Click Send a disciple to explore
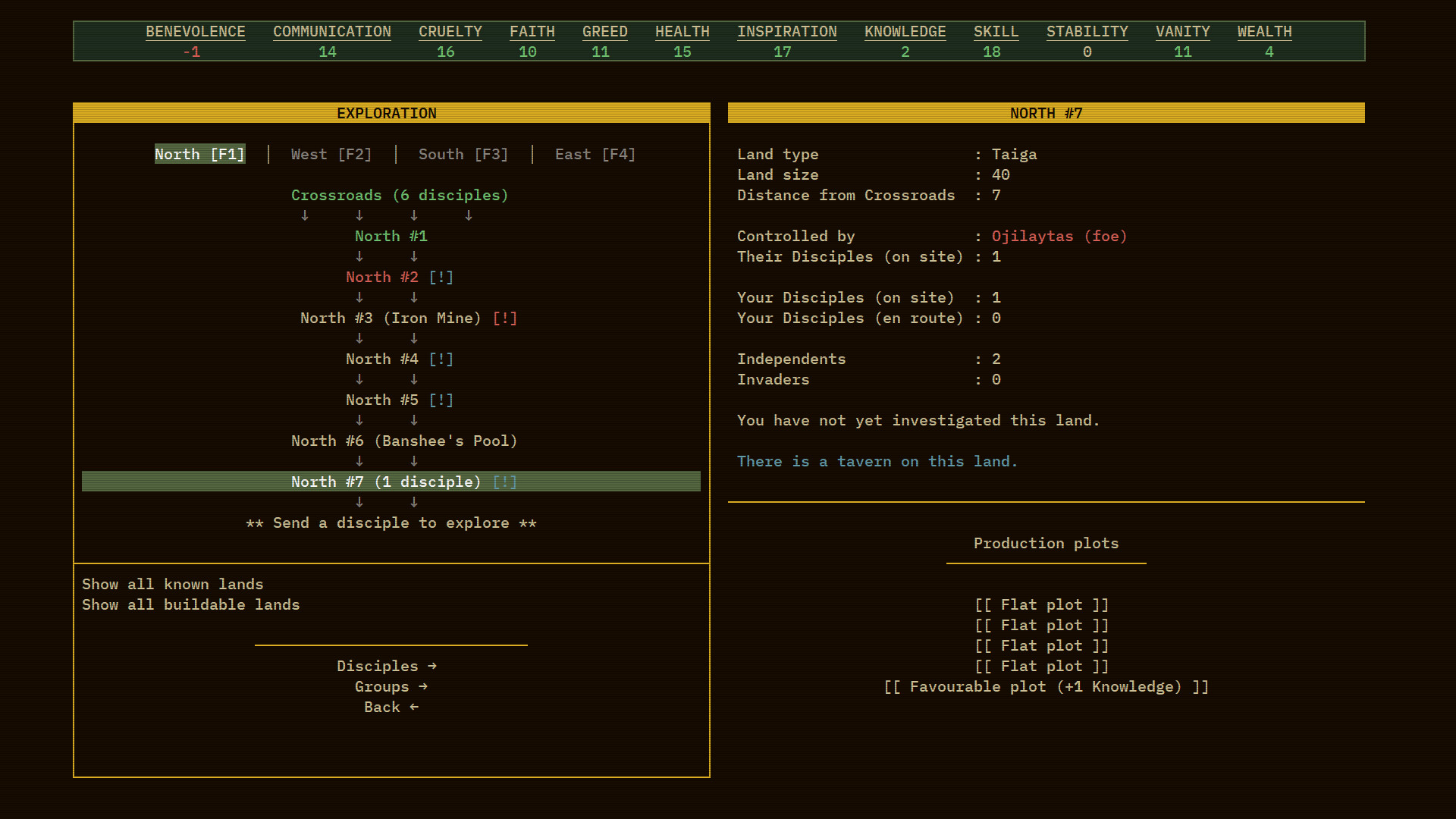The height and width of the screenshot is (819, 1456). tap(391, 522)
